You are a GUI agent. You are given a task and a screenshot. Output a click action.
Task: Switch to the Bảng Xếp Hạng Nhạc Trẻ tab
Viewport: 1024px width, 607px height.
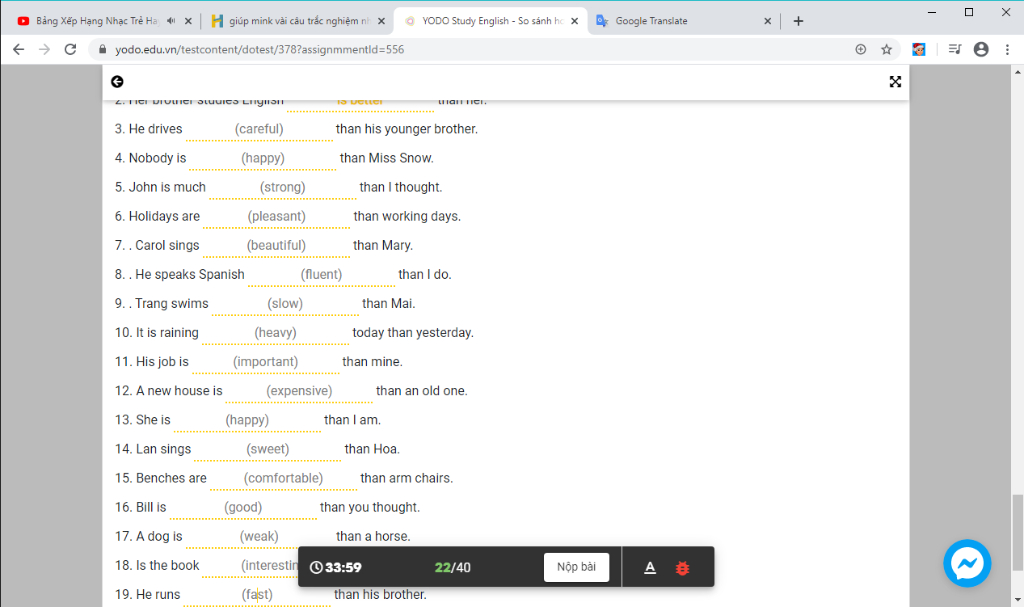97,21
